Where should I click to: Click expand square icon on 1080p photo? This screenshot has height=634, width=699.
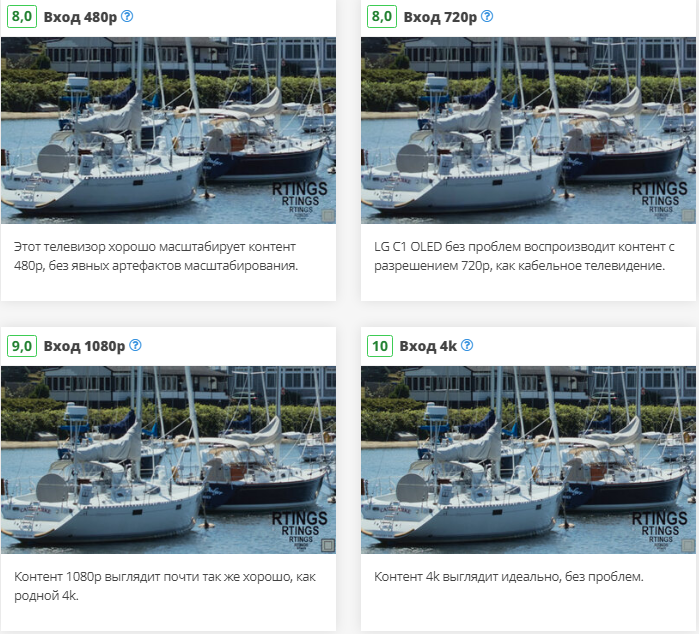(x=328, y=545)
